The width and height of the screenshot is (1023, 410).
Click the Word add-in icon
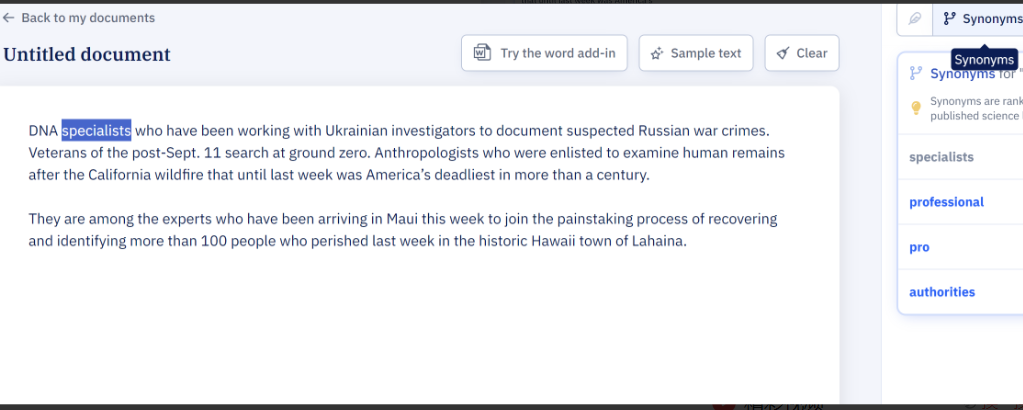tap(481, 53)
